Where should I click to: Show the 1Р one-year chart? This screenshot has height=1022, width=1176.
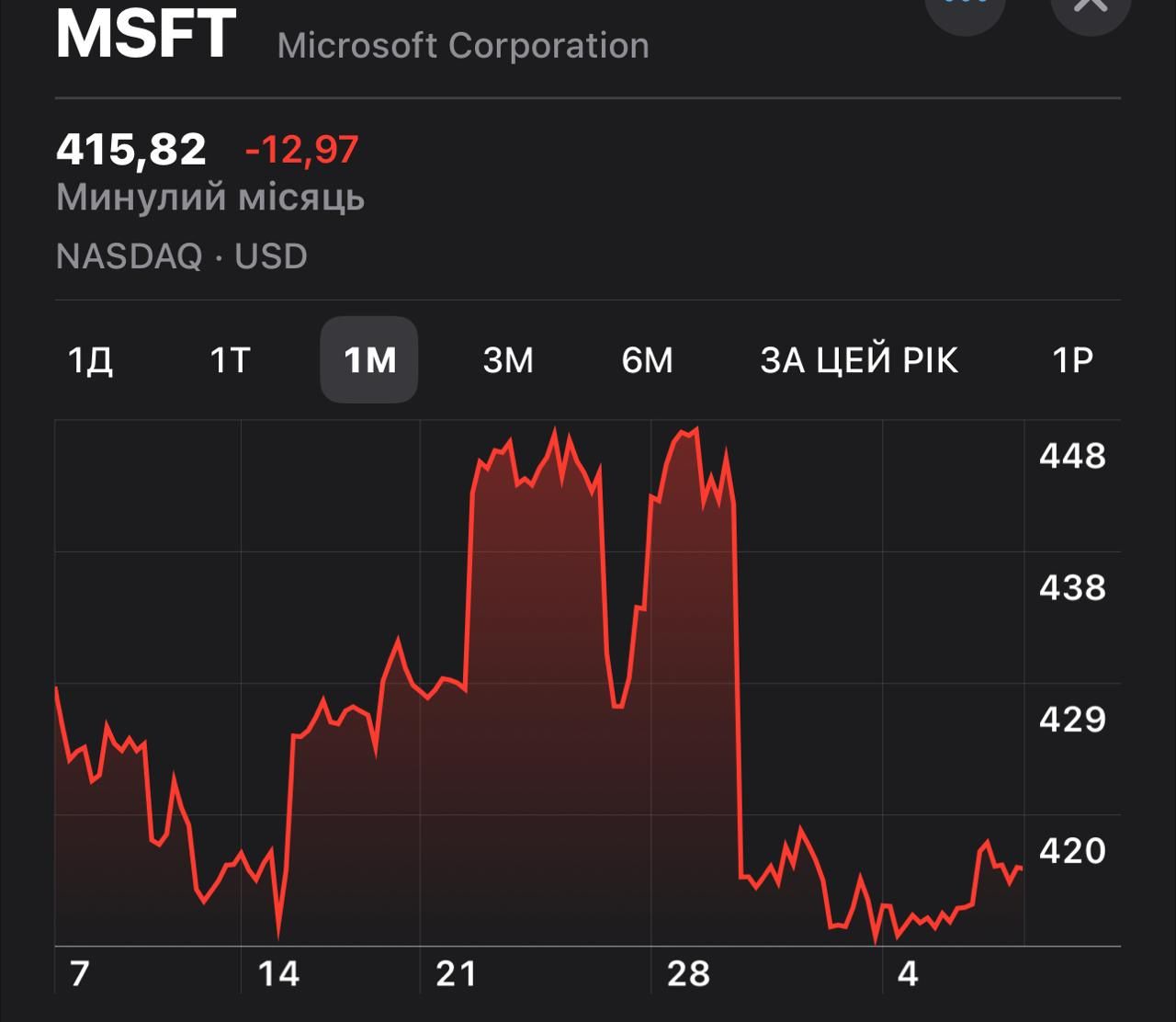tap(1072, 360)
